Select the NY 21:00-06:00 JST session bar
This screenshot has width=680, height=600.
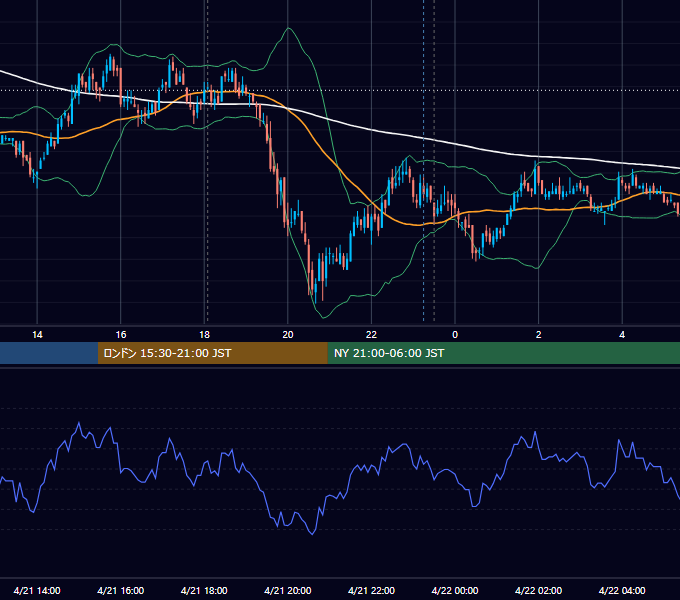503,353
